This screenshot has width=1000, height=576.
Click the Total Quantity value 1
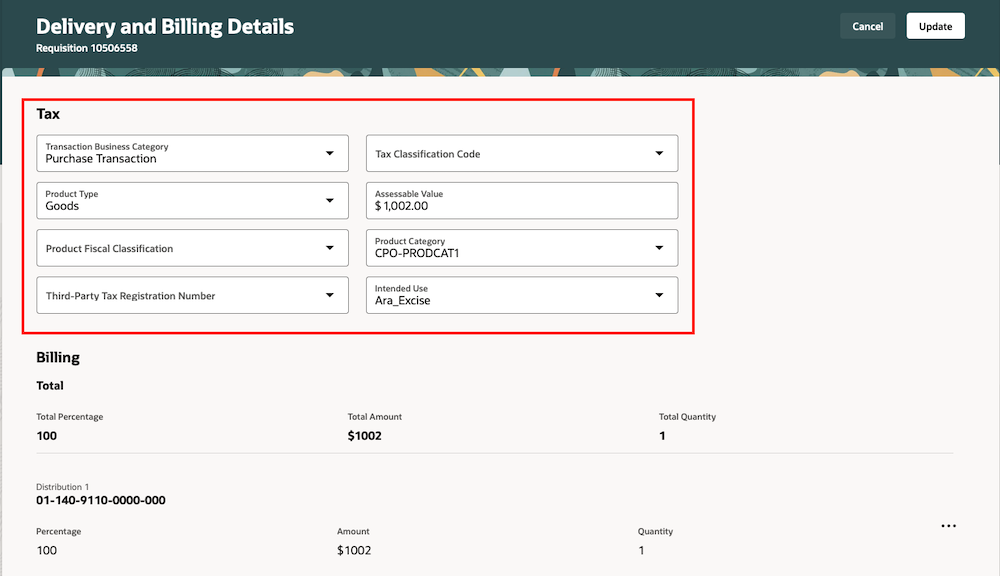pos(662,436)
